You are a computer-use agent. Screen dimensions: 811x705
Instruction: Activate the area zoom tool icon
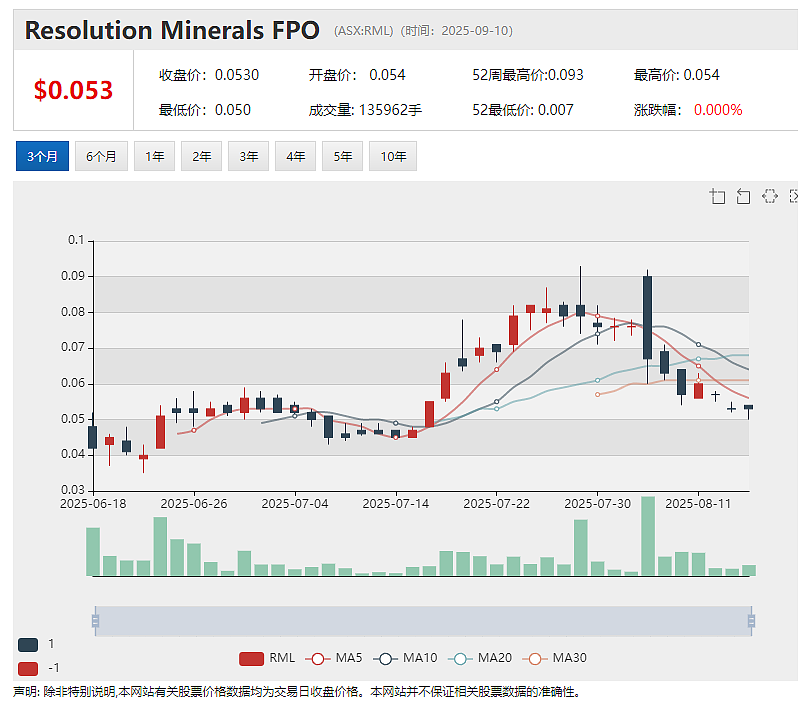coord(717,197)
